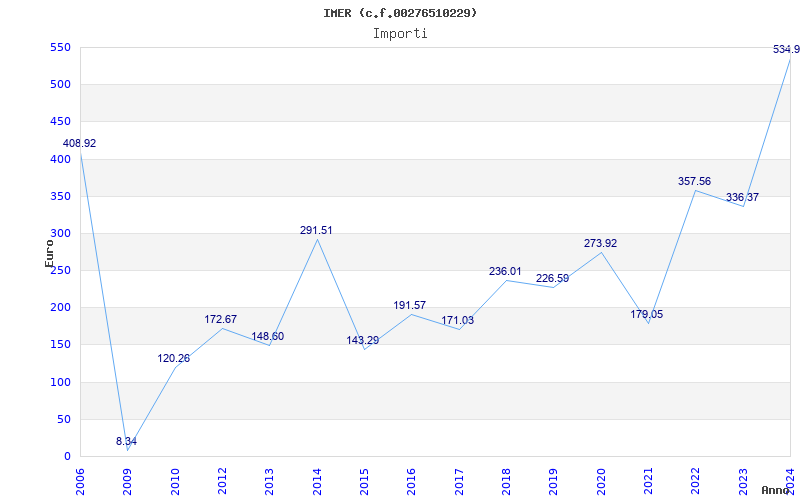Select the 236.01 data label for 2018
The image size is (800, 500).
tap(505, 271)
